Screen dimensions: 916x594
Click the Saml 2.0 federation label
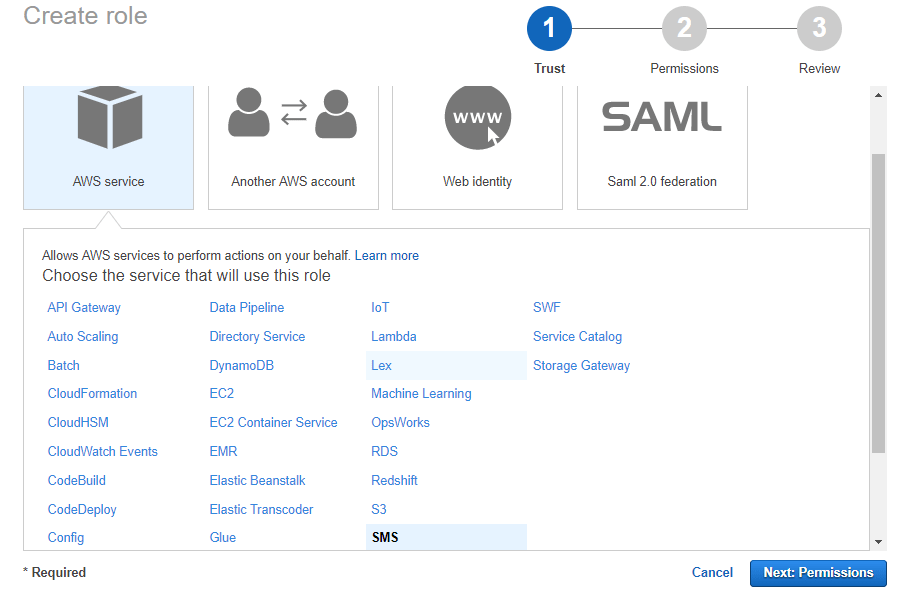(662, 182)
